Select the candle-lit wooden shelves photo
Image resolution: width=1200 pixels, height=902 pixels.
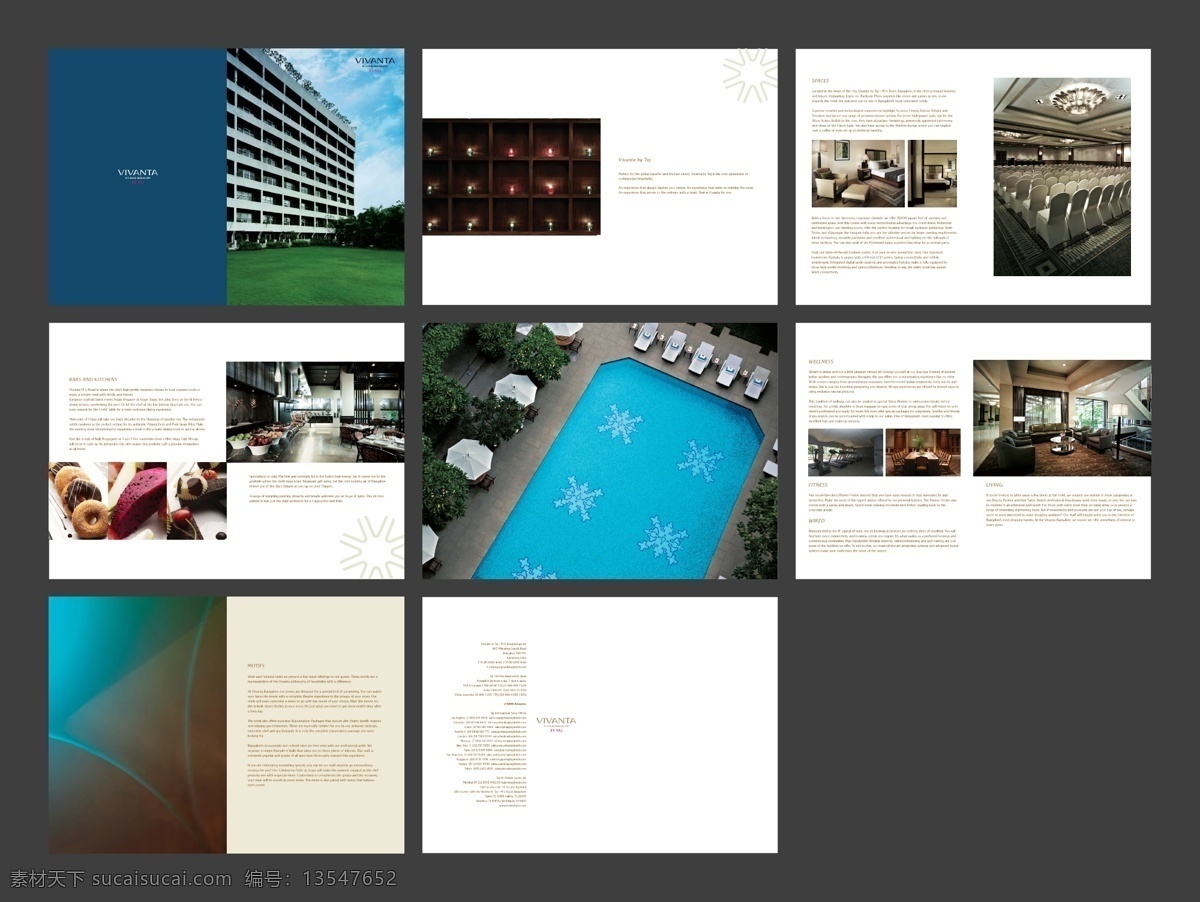coord(511,177)
